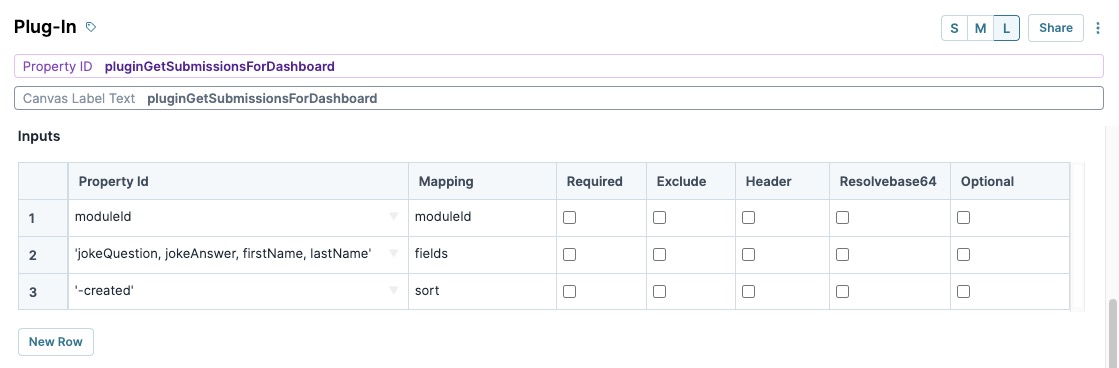Open the jokeQuestion fields property dropdown arrow

click(393, 254)
